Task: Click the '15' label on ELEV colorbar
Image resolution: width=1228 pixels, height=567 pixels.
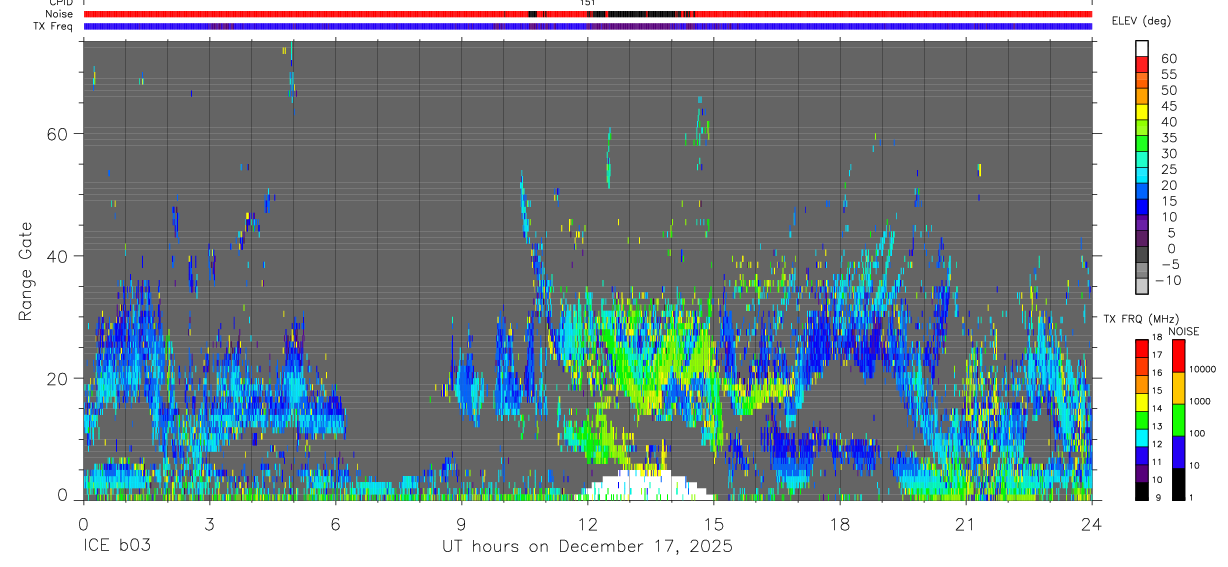Action: [x=1168, y=201]
